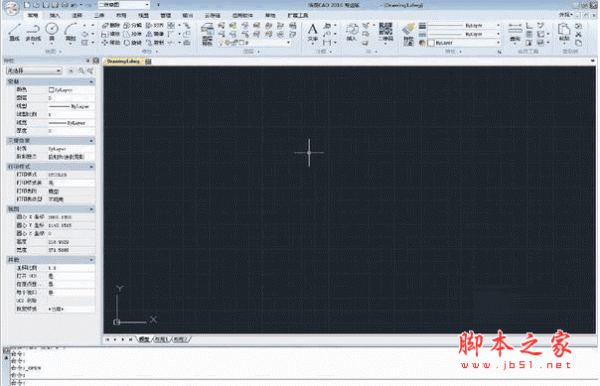Select the Arc (圆弧) draw tool

point(70,32)
